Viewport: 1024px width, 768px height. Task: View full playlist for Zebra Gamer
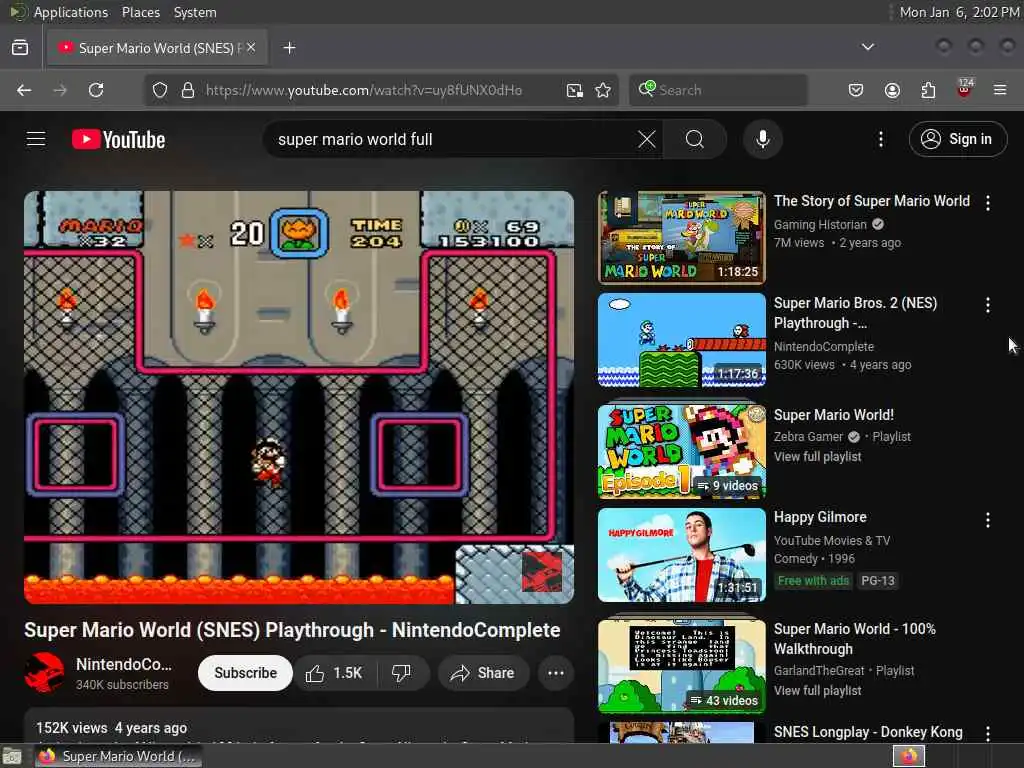tap(818, 456)
